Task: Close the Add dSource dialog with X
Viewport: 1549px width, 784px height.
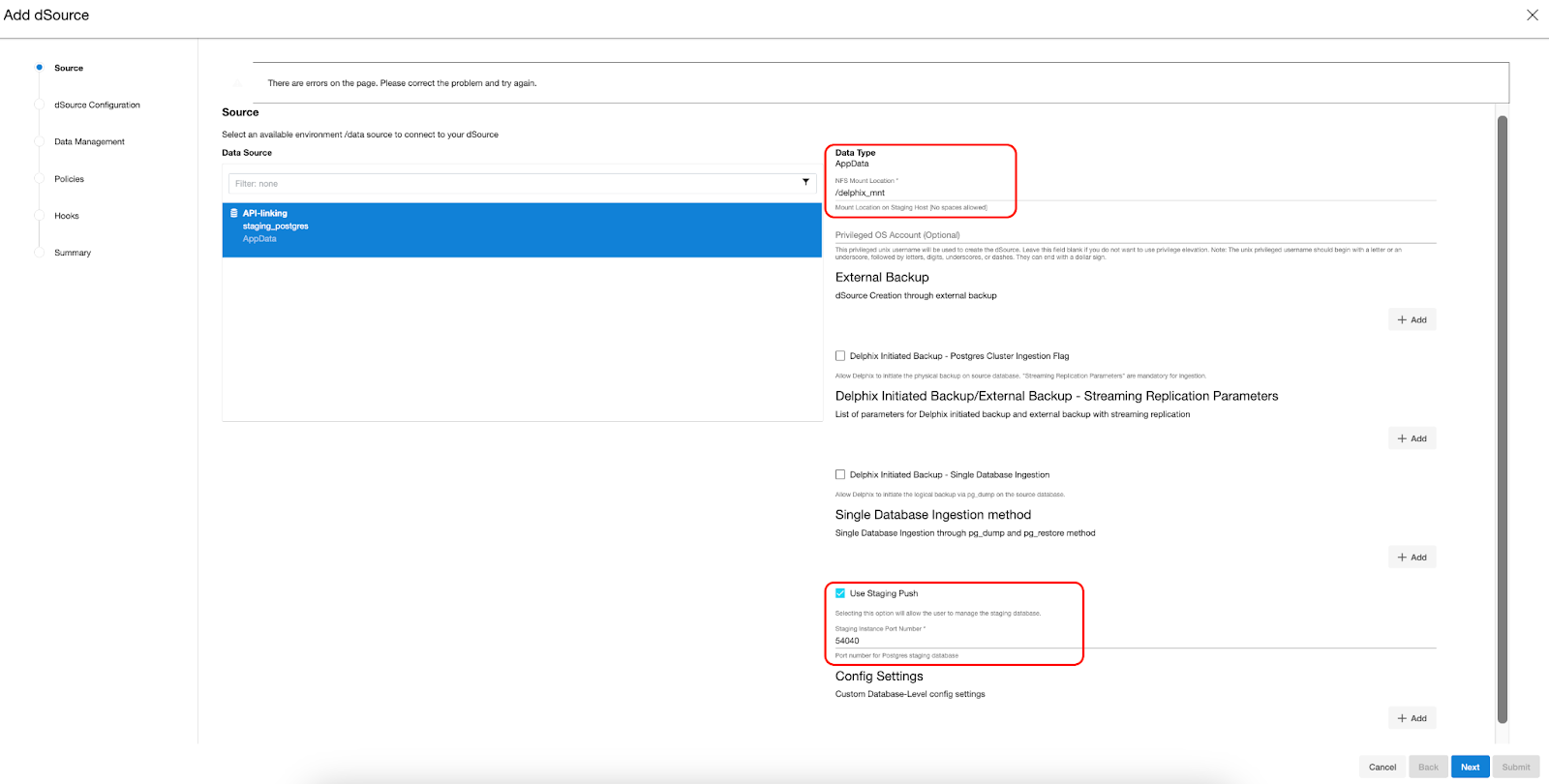Action: [x=1532, y=15]
